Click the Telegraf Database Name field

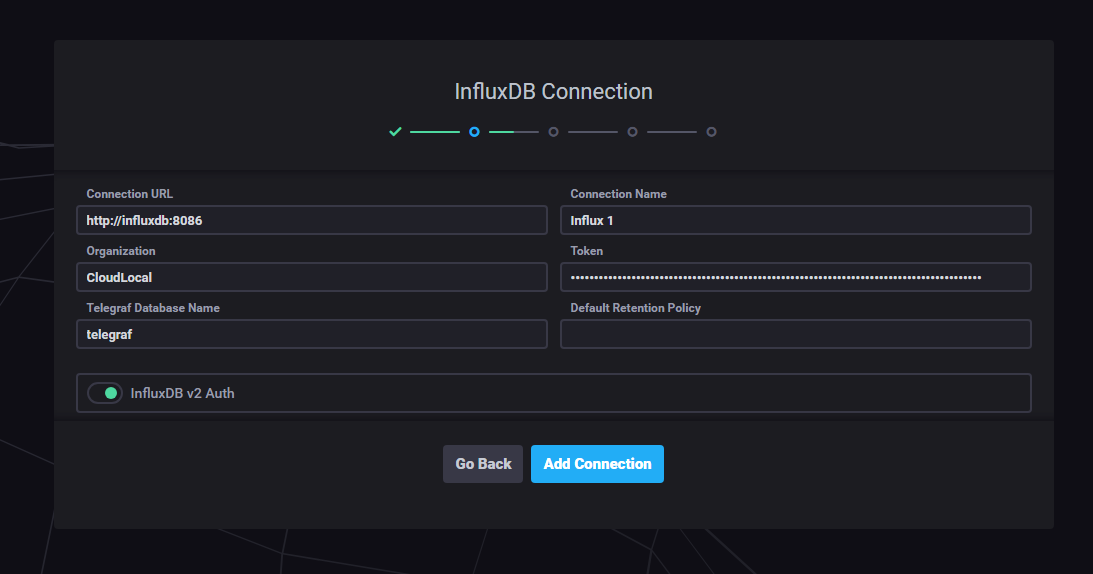pyautogui.click(x=311, y=334)
